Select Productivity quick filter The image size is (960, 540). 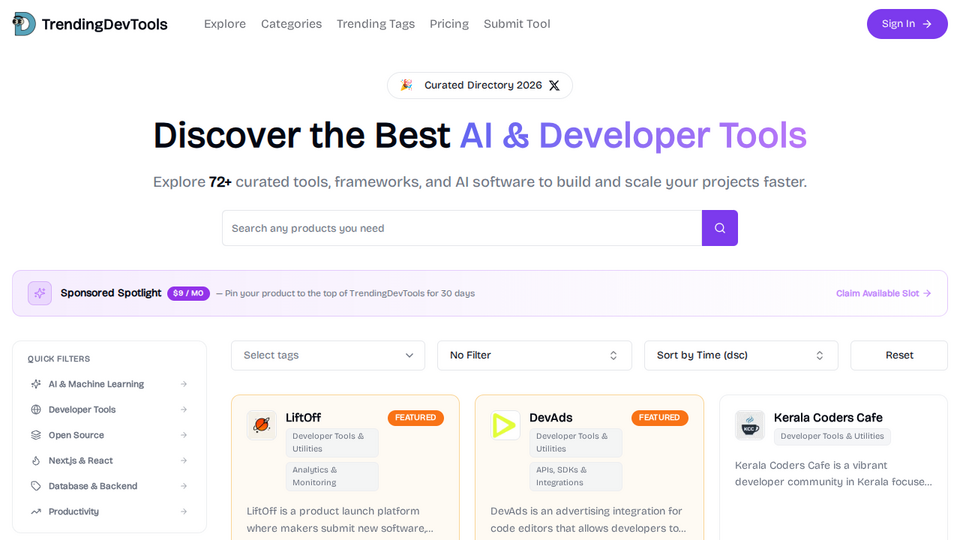tap(109, 511)
